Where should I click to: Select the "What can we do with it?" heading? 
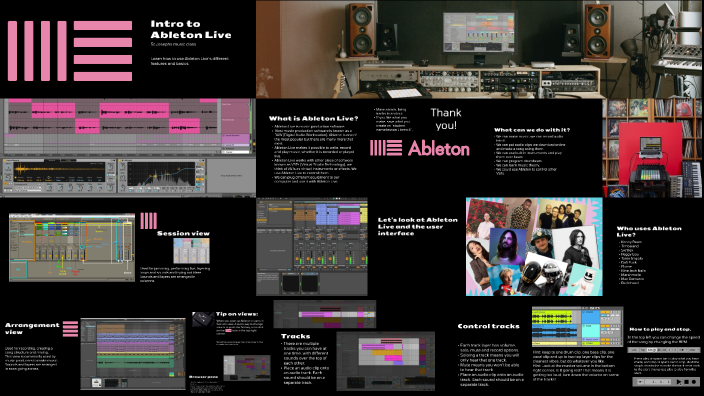click(x=532, y=130)
